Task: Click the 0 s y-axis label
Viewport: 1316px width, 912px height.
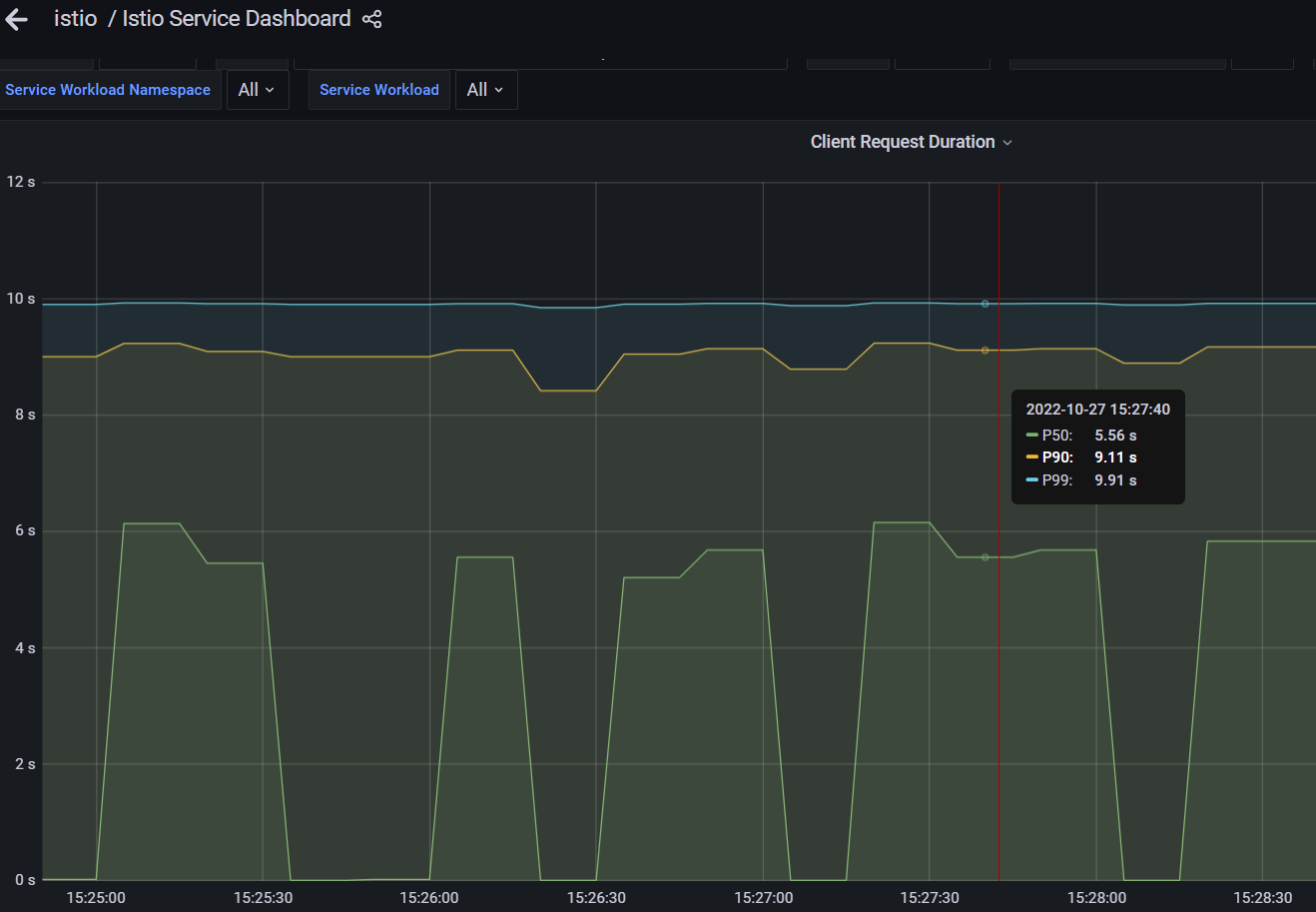Action: (x=25, y=880)
